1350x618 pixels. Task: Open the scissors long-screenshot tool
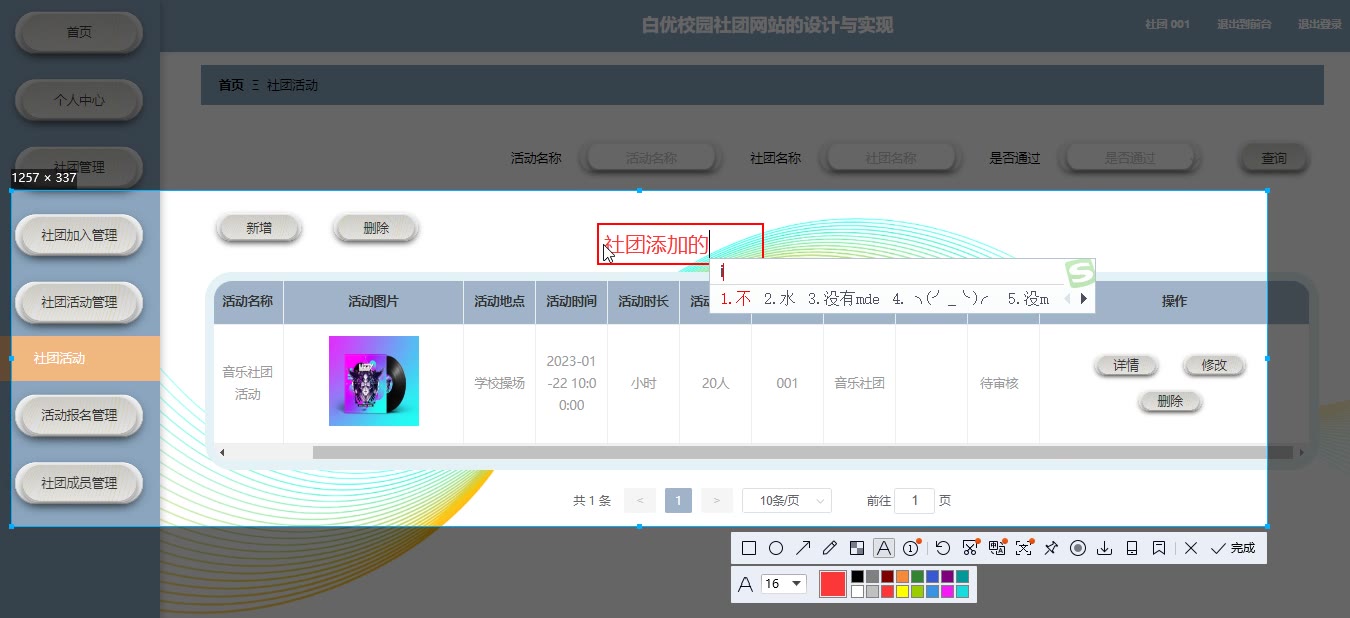coord(970,548)
